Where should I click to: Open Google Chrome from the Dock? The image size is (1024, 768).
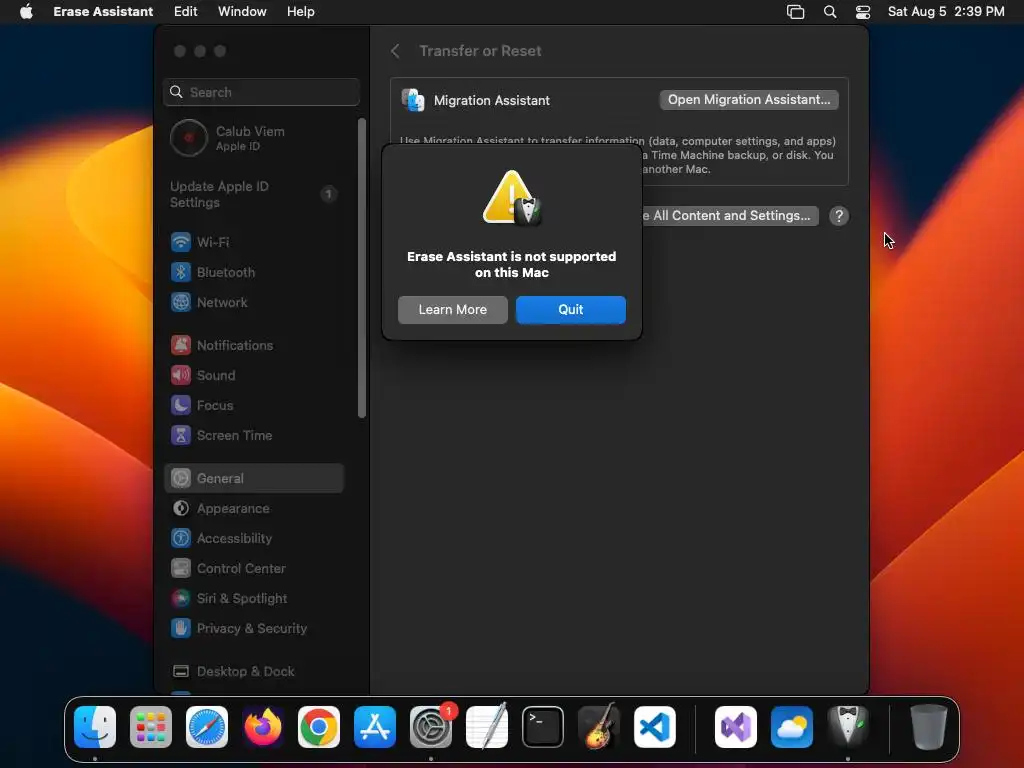(x=319, y=727)
